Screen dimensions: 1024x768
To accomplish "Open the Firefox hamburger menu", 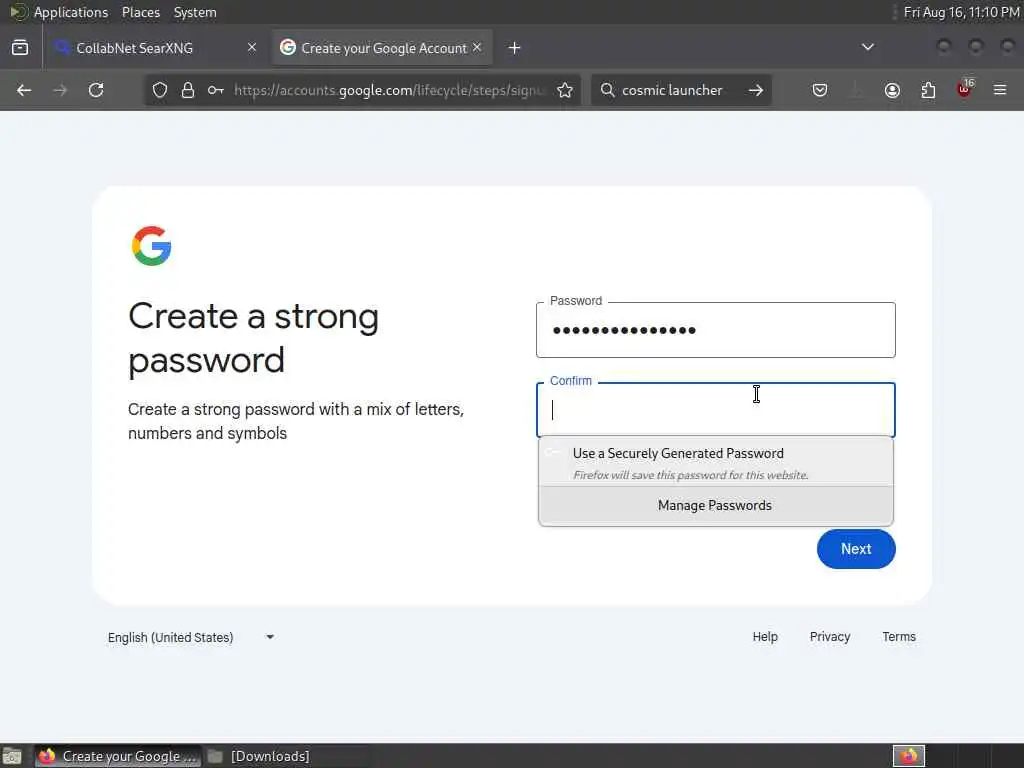I will (1000, 90).
